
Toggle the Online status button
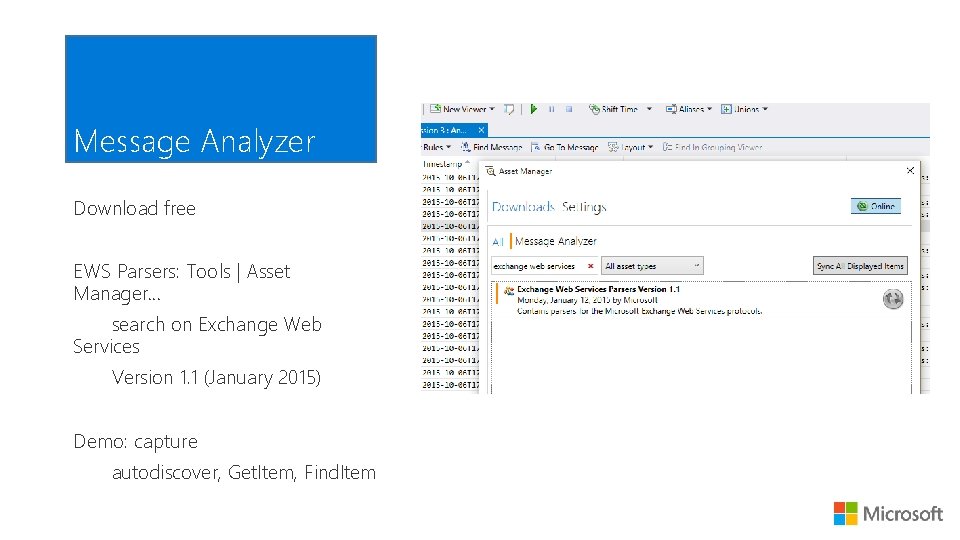tap(876, 206)
